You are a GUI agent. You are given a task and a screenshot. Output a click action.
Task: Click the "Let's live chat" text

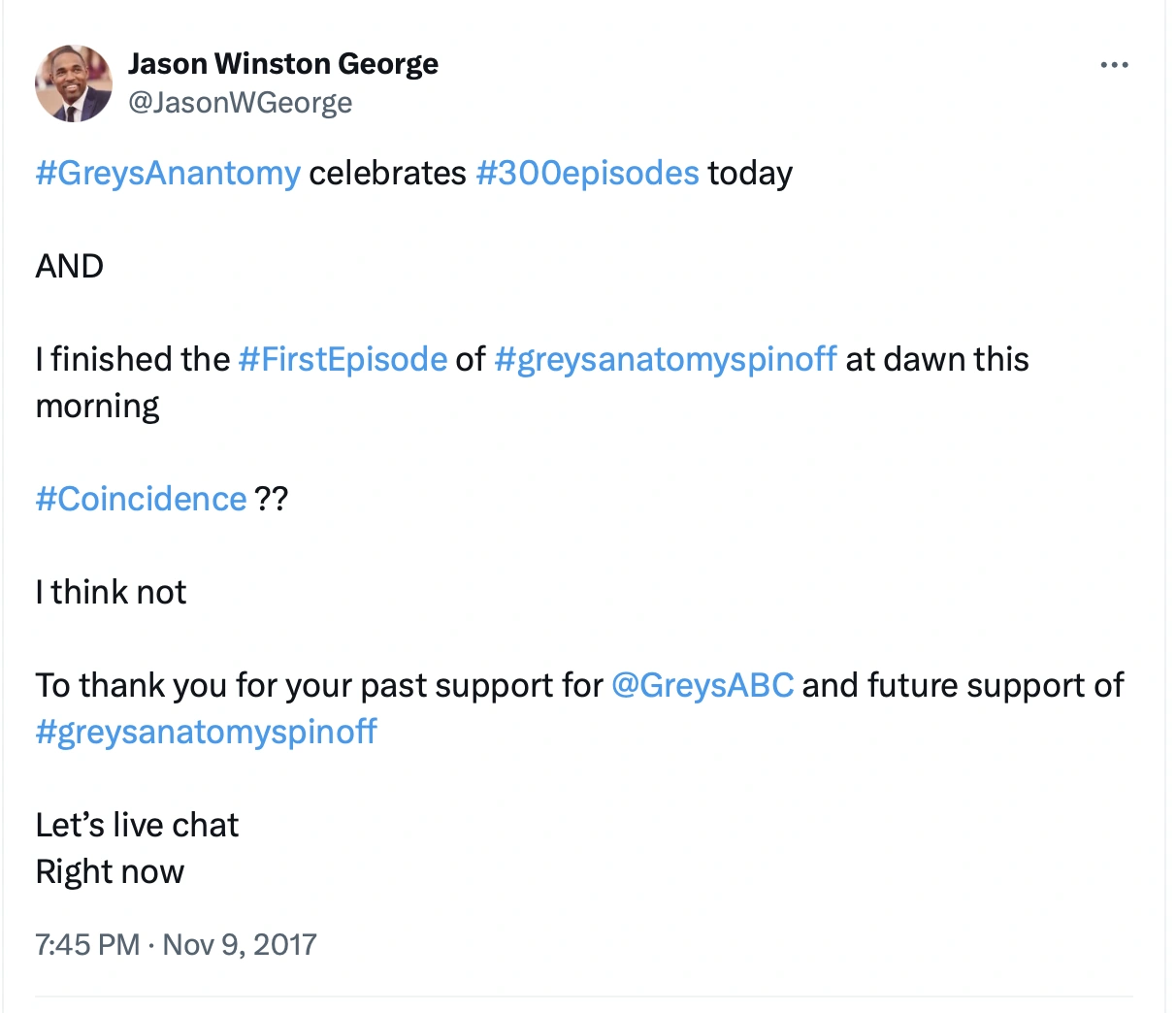tap(137, 825)
